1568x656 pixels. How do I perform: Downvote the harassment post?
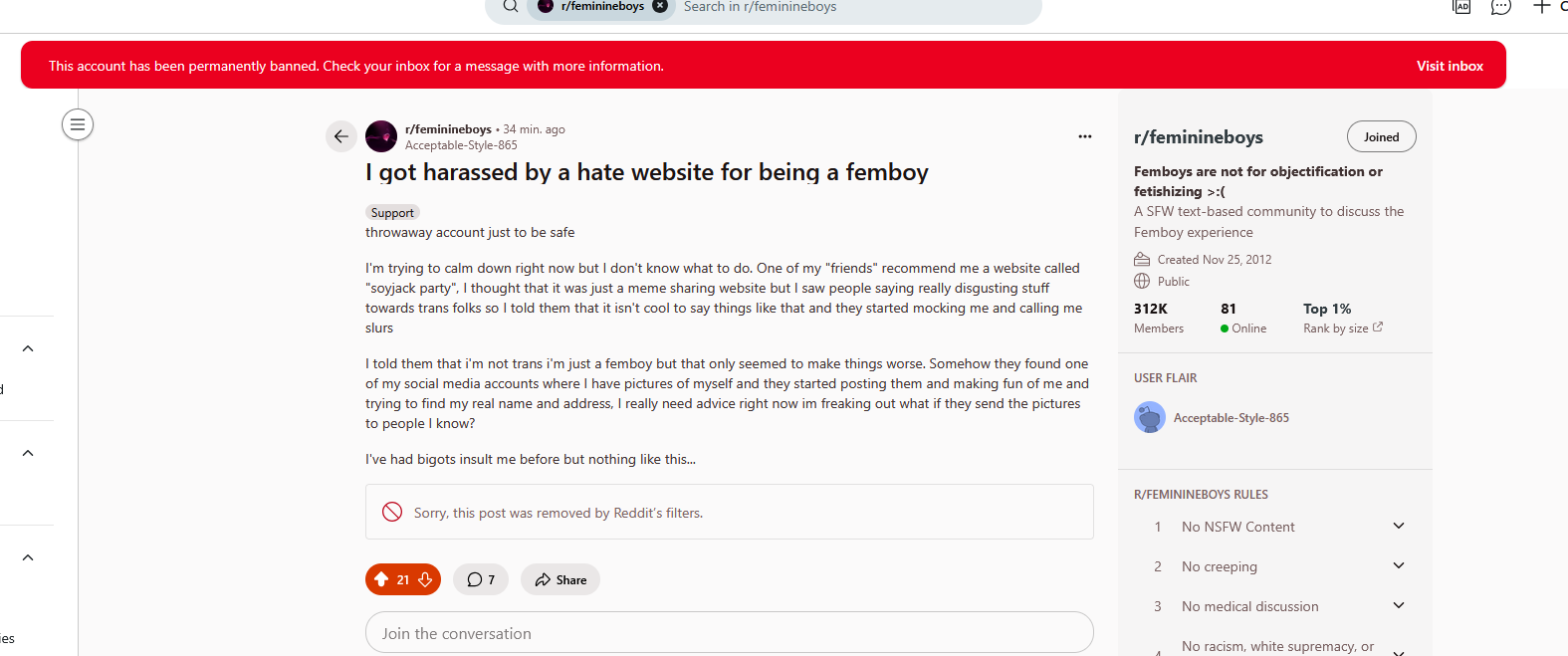(x=425, y=579)
